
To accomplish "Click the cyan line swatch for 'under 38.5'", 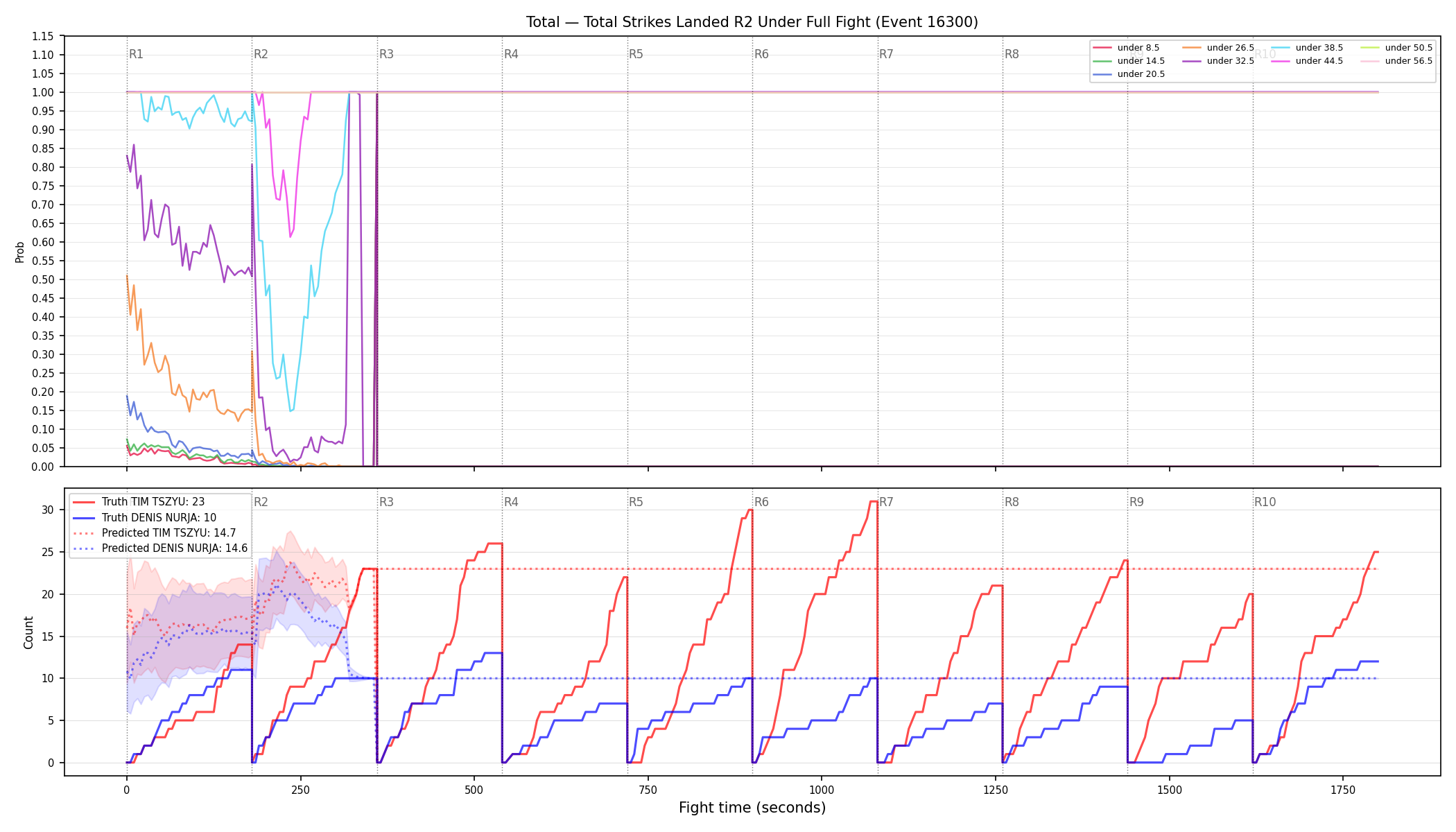I will (x=1281, y=48).
